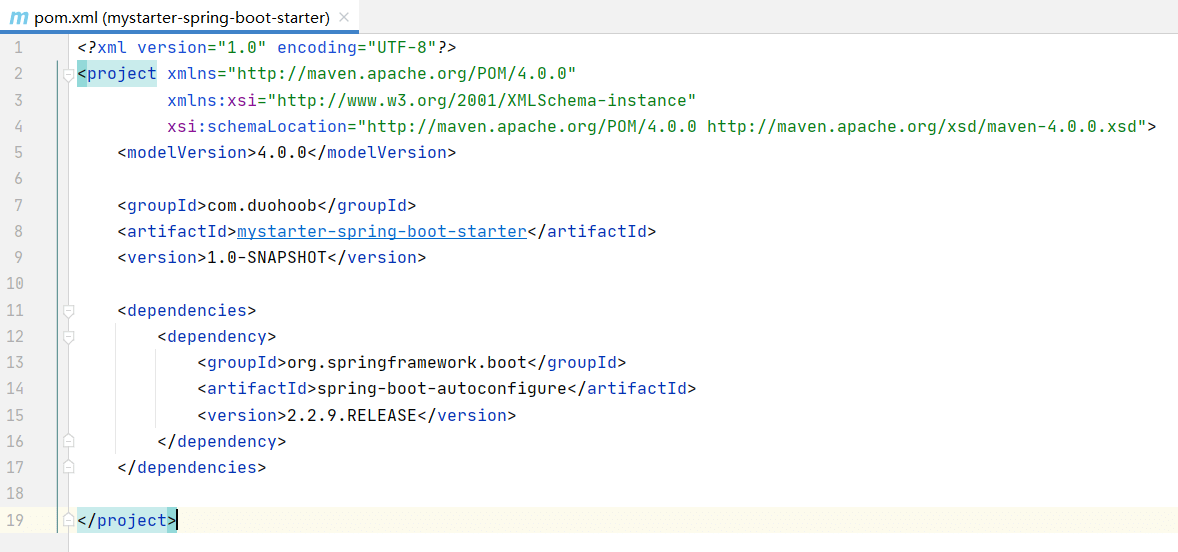Image resolution: width=1178 pixels, height=552 pixels.
Task: Click the modelVersion 4.0.0 value
Action: pyautogui.click(x=281, y=152)
